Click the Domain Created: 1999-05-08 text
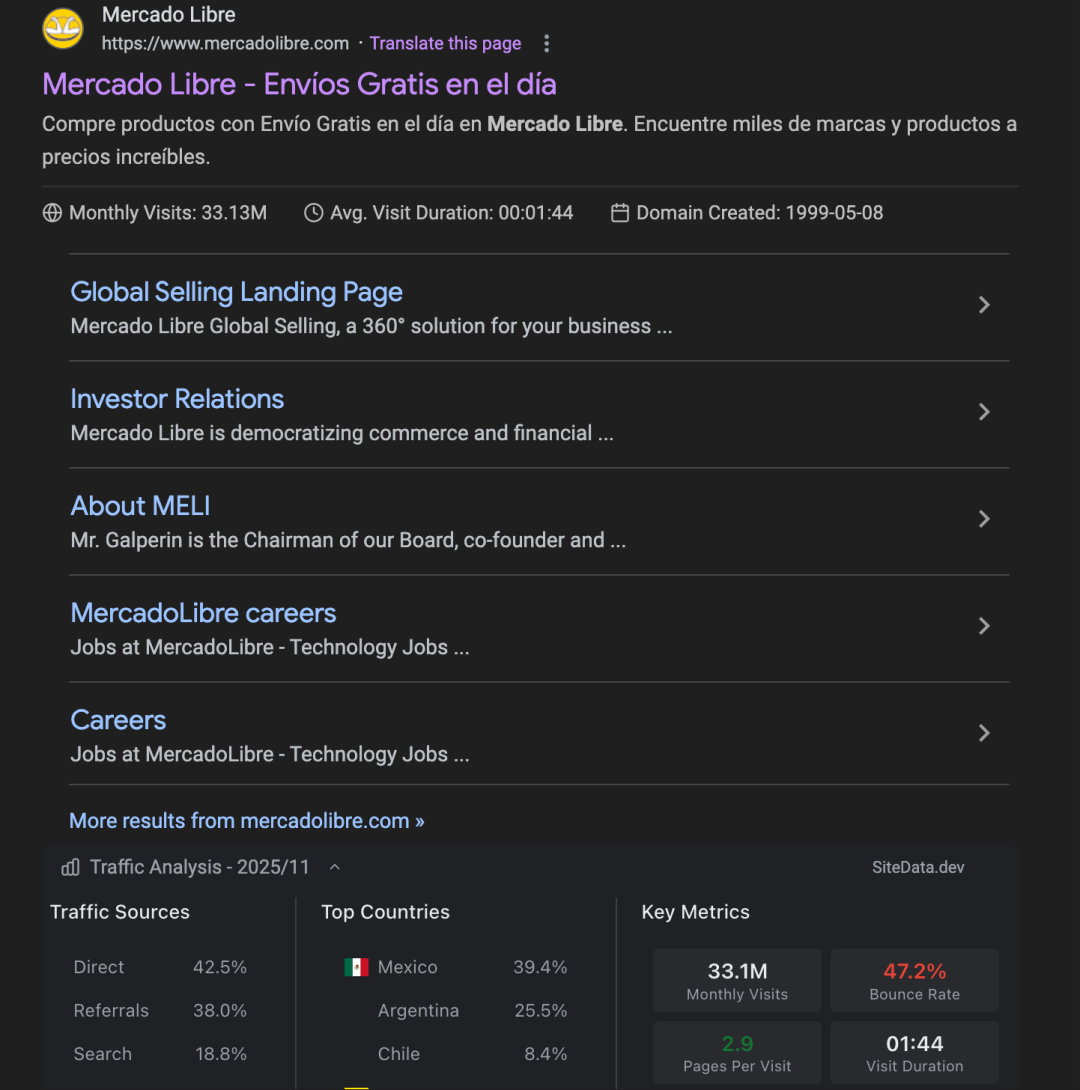 click(x=760, y=213)
